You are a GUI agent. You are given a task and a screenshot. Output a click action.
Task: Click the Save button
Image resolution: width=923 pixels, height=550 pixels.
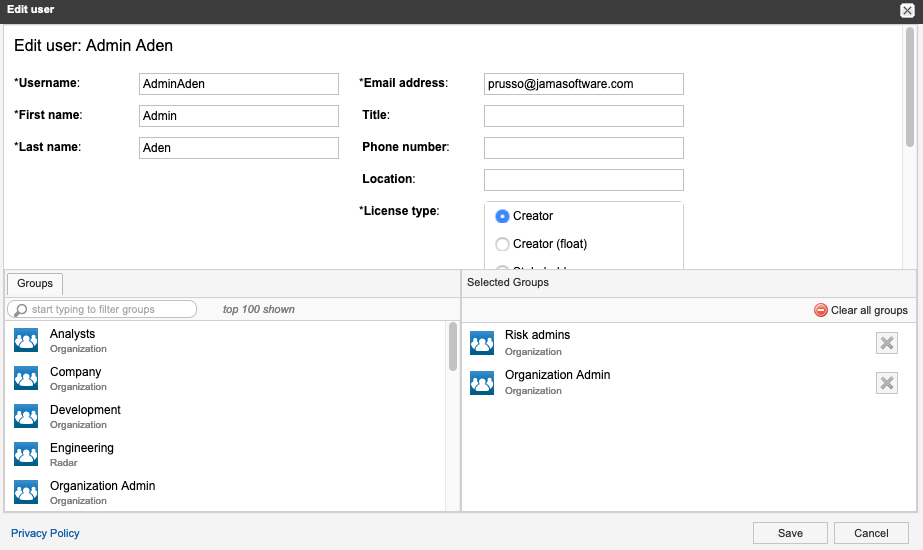pyautogui.click(x=790, y=533)
